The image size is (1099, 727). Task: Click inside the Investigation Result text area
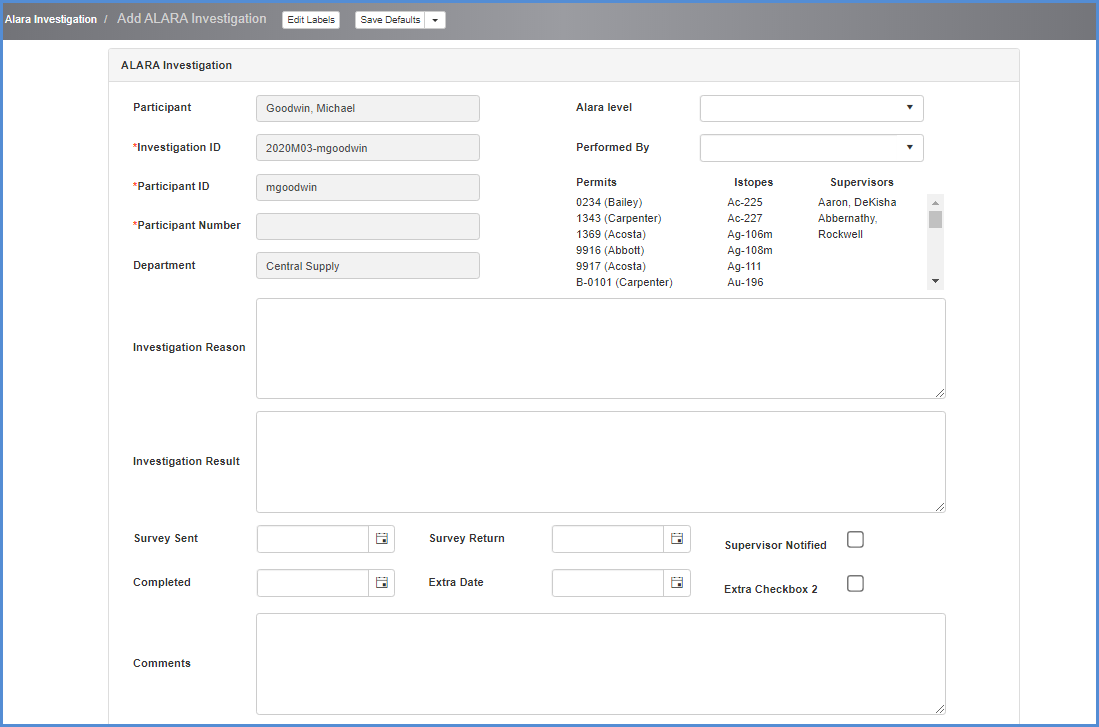[601, 462]
